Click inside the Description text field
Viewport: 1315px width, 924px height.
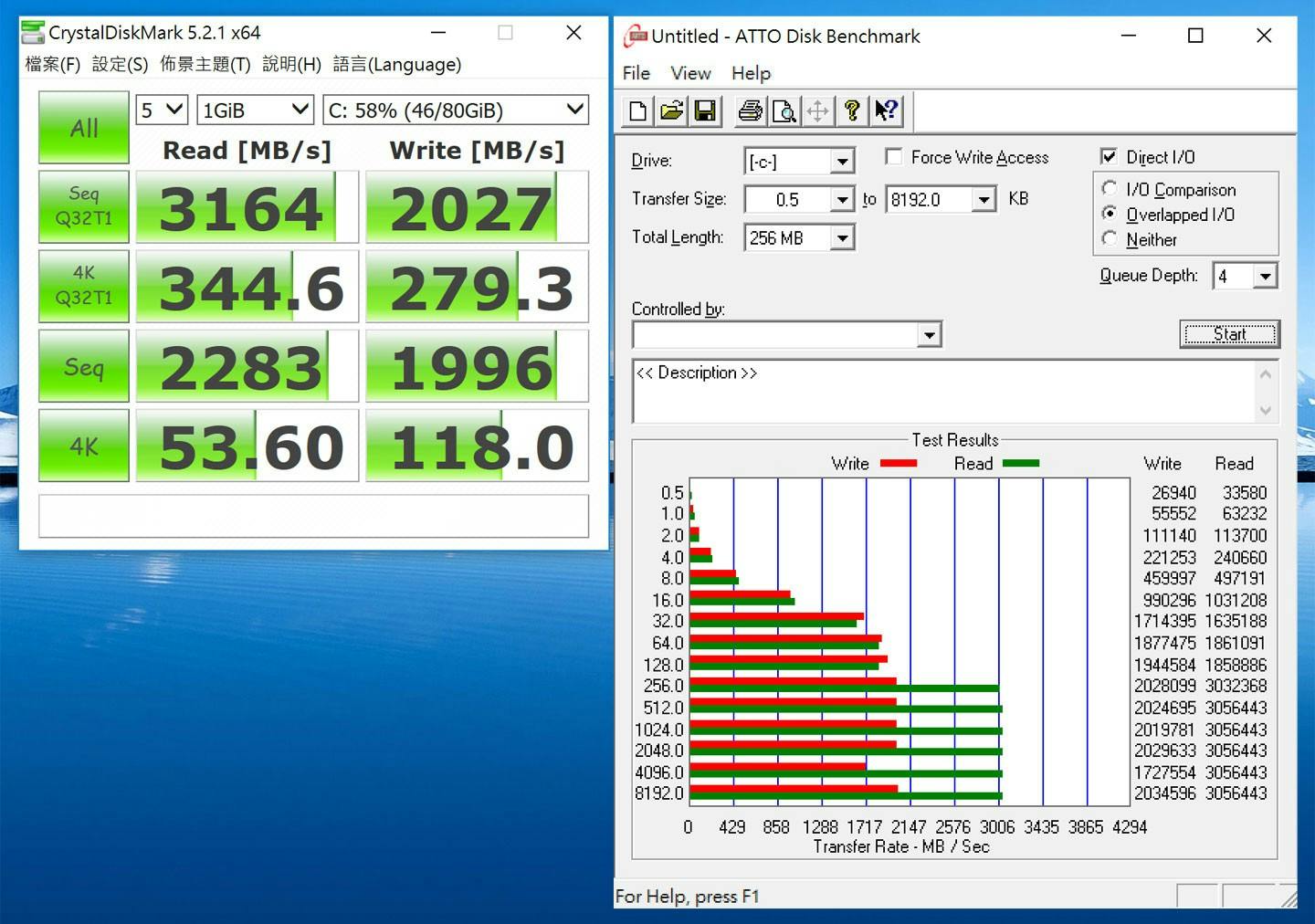click(941, 391)
